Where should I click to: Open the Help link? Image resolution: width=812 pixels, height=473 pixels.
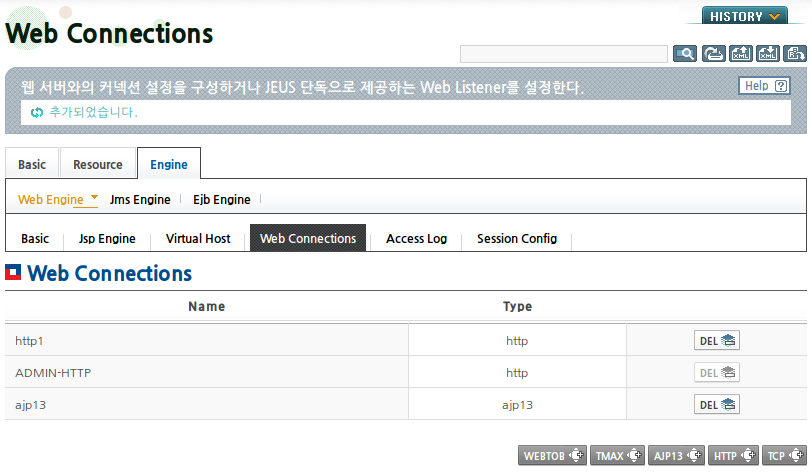(764, 85)
